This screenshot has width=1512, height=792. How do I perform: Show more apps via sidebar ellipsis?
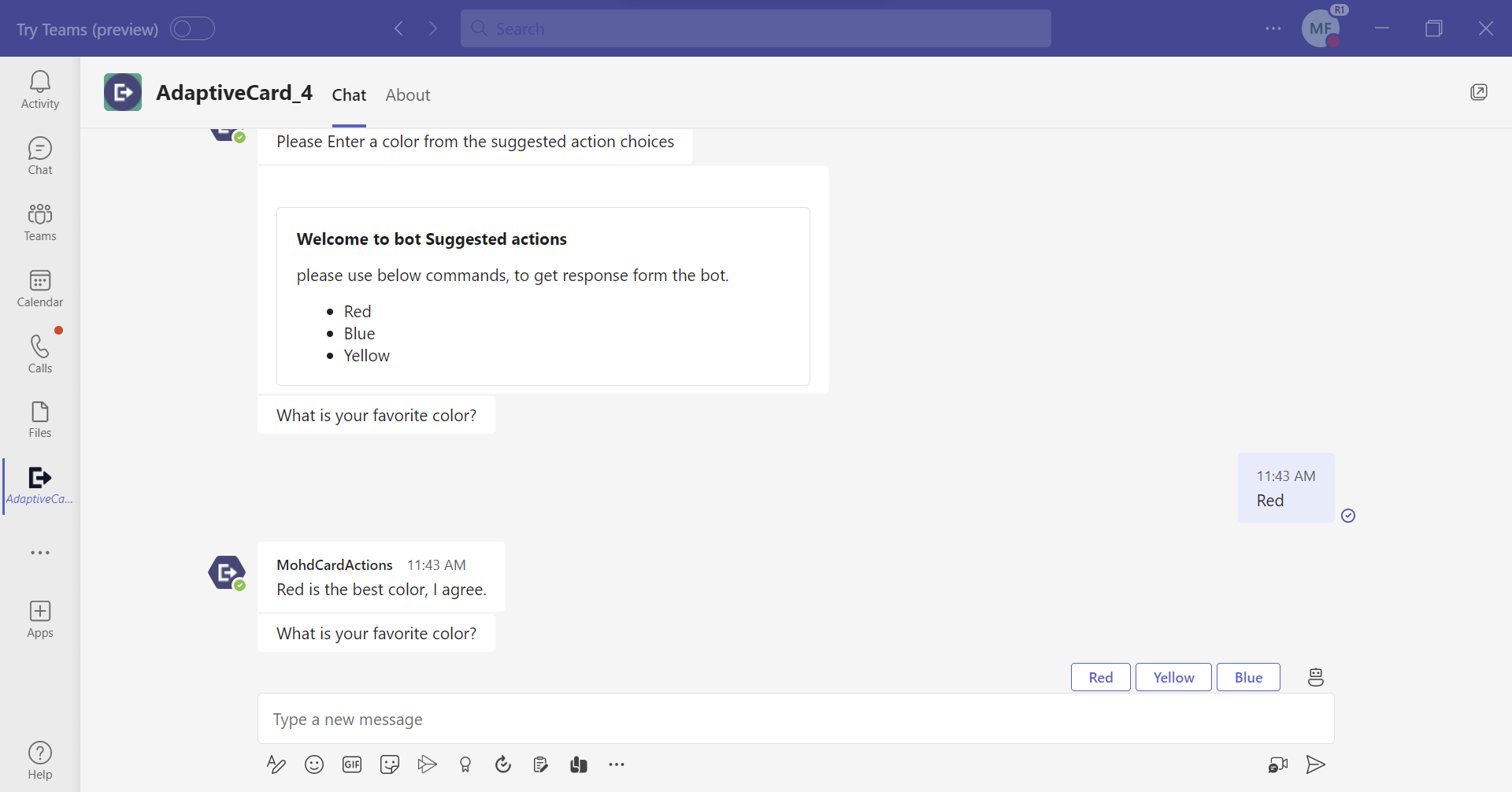point(40,553)
